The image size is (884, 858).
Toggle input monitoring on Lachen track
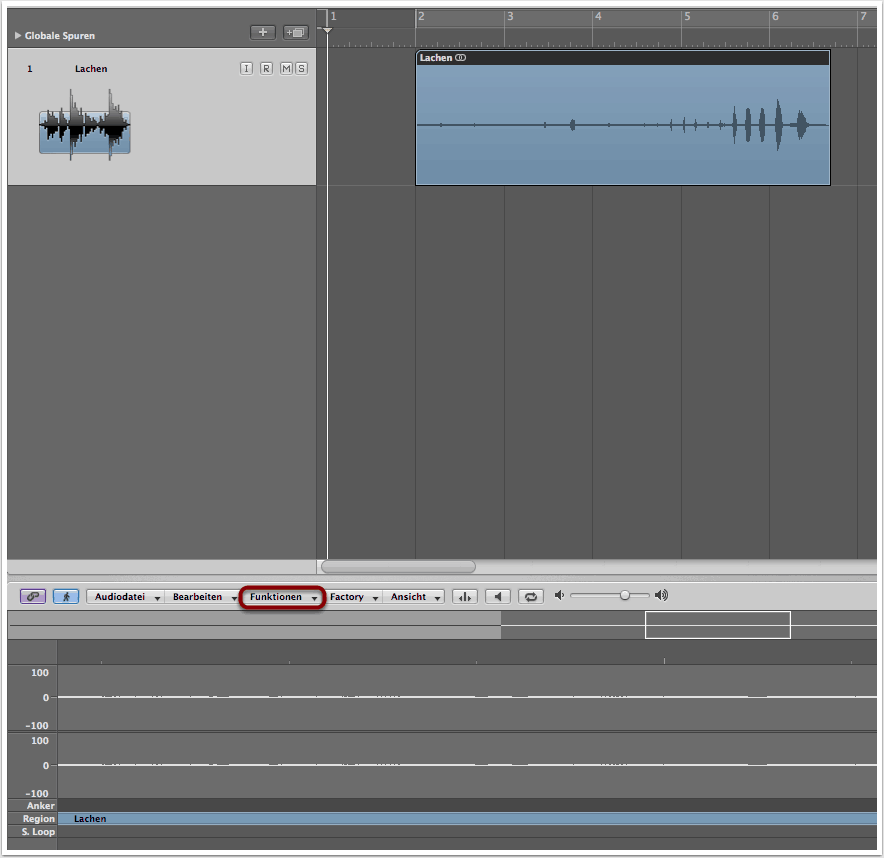click(247, 68)
